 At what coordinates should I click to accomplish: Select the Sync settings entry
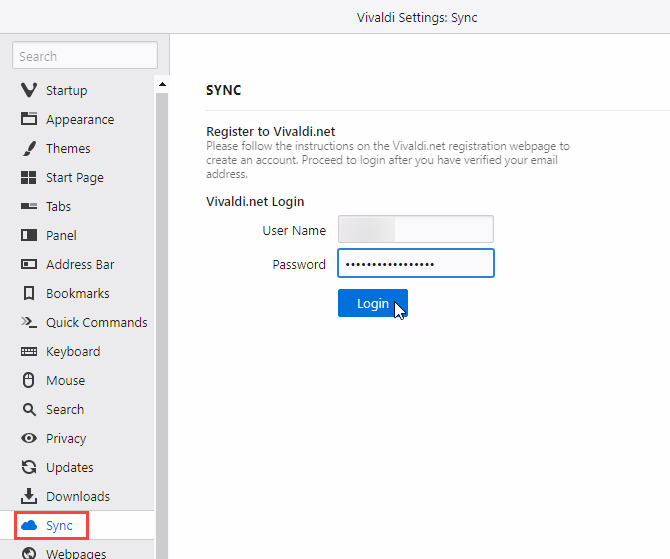[x=77, y=525]
